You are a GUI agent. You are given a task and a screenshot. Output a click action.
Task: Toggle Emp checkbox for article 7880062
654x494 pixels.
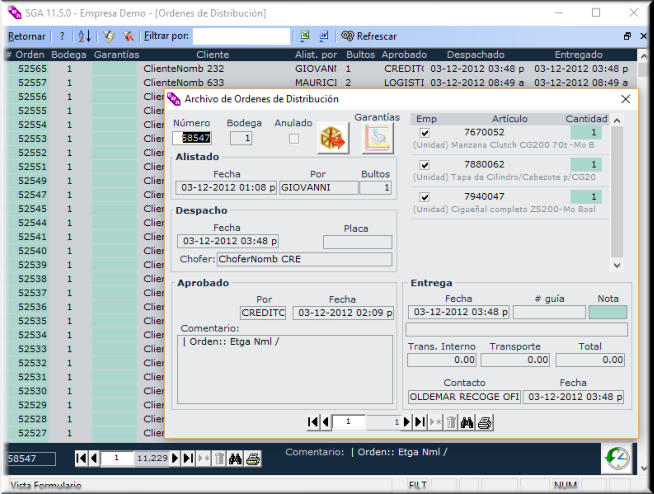[424, 165]
